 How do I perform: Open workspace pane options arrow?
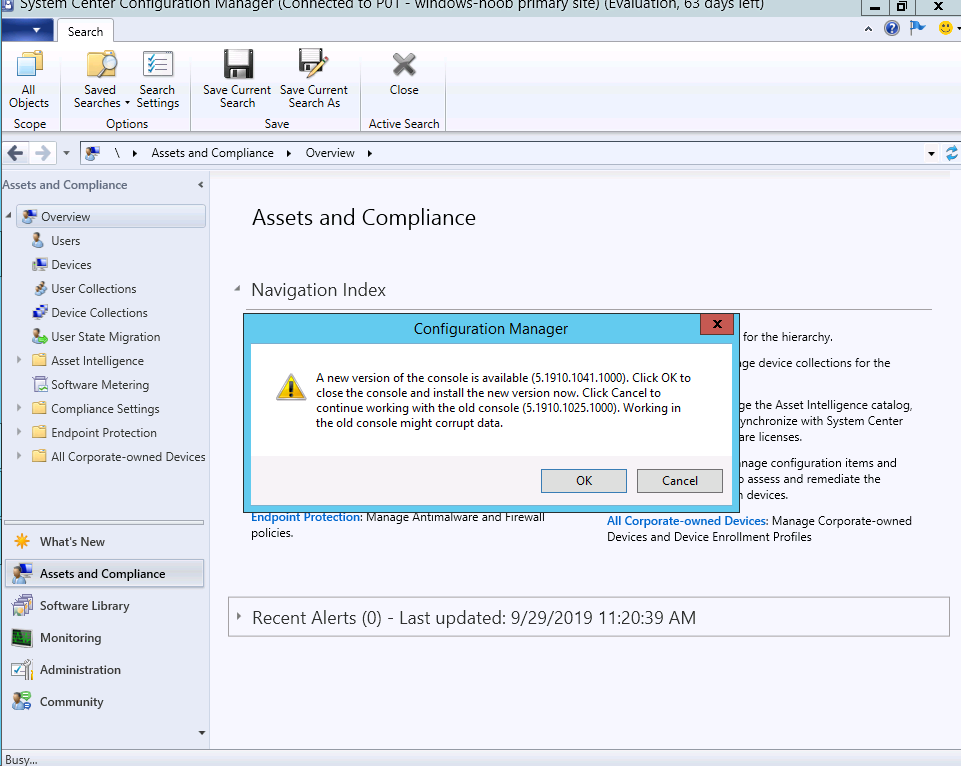tap(202, 733)
